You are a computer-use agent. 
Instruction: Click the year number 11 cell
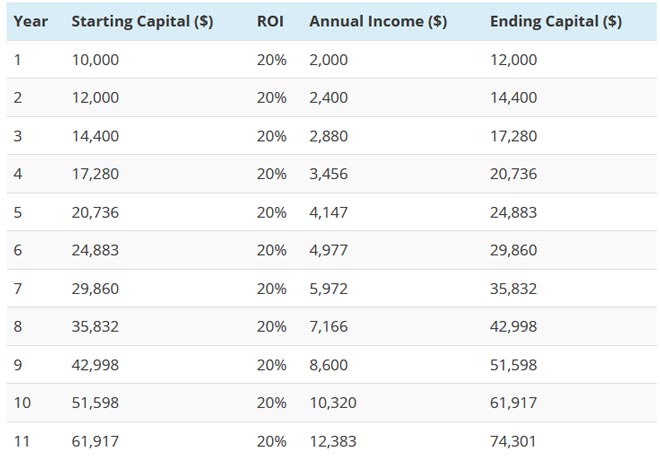coord(21,440)
